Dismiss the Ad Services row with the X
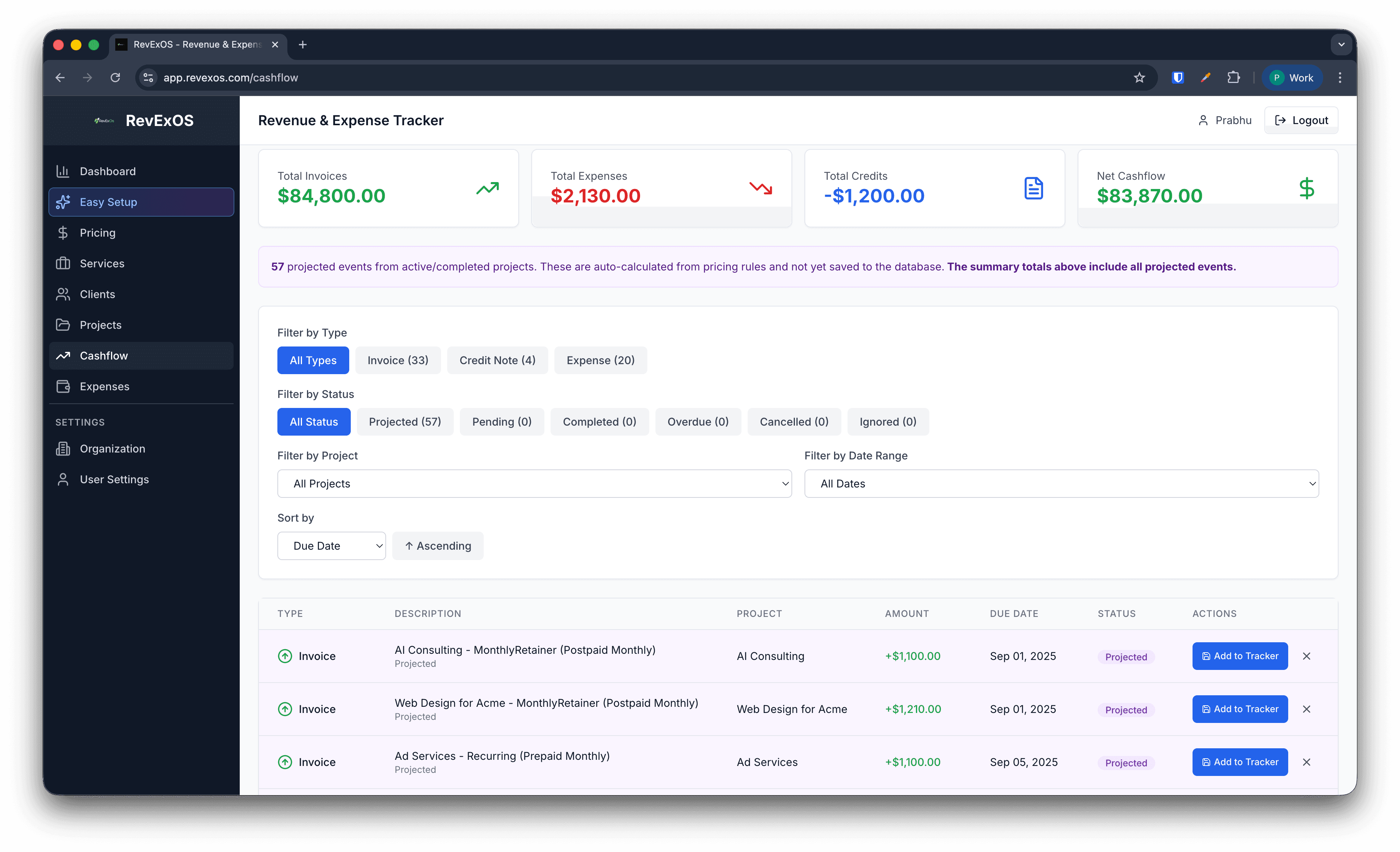This screenshot has height=852, width=1400. (1307, 762)
